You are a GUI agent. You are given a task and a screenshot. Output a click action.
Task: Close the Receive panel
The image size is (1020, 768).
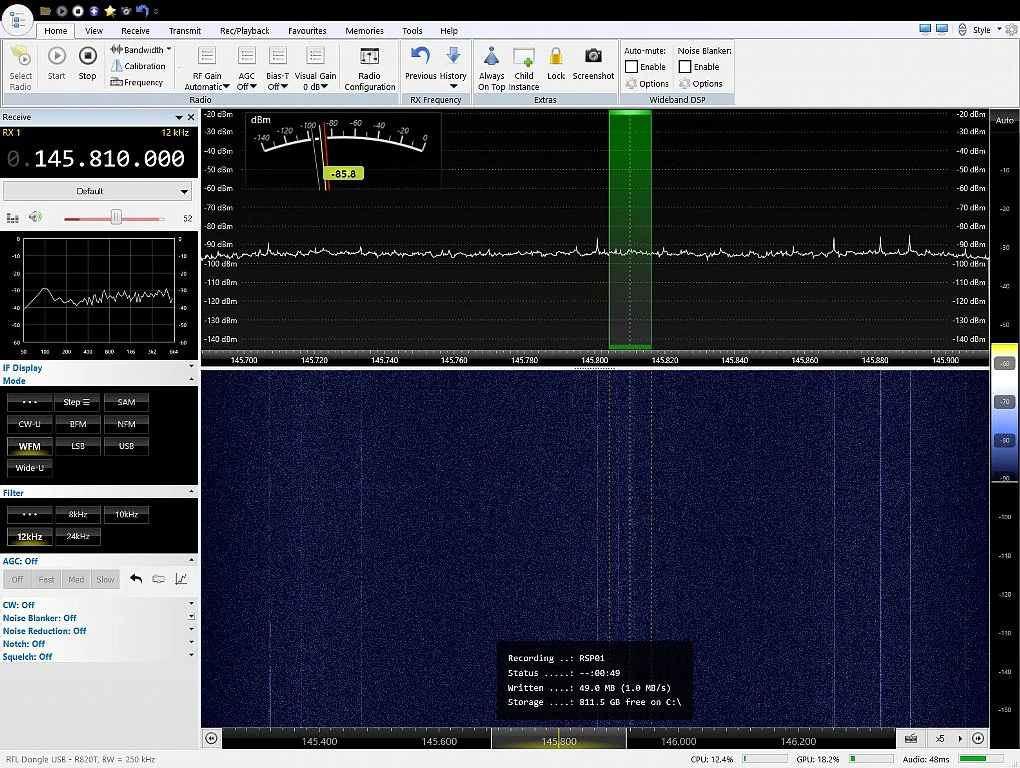point(191,117)
